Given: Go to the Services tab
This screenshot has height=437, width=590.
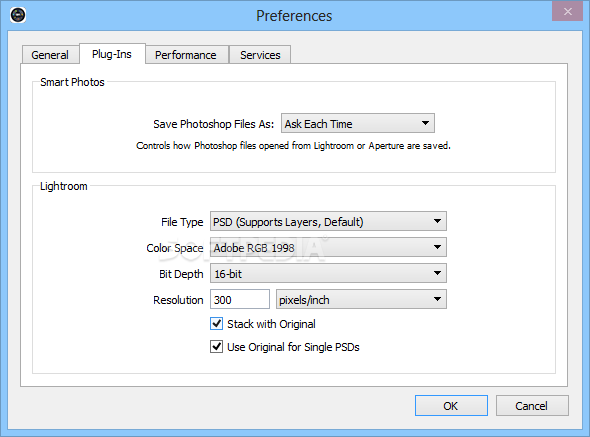Looking at the screenshot, I should click(x=260, y=55).
